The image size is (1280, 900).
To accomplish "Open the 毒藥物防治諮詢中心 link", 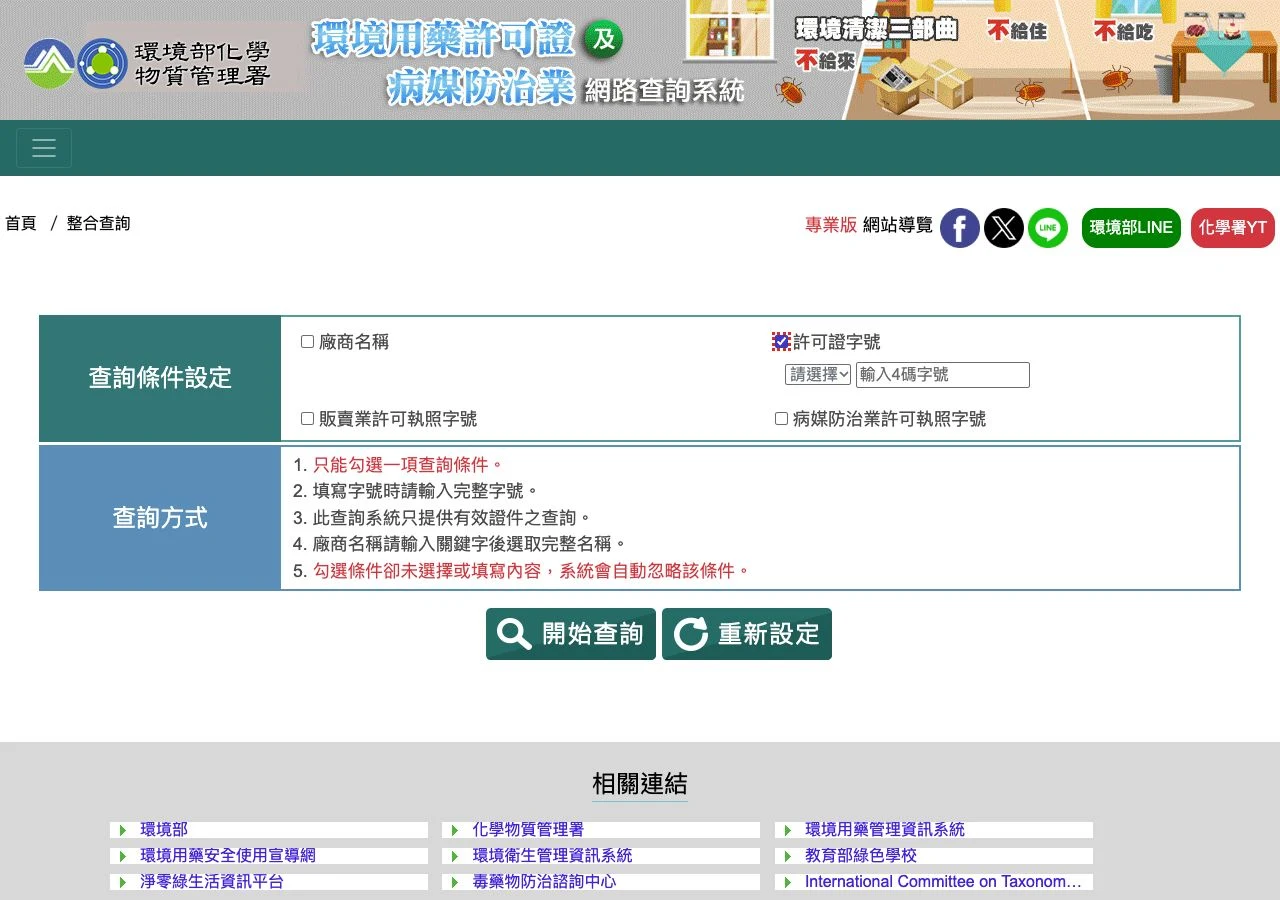I will click(x=544, y=882).
